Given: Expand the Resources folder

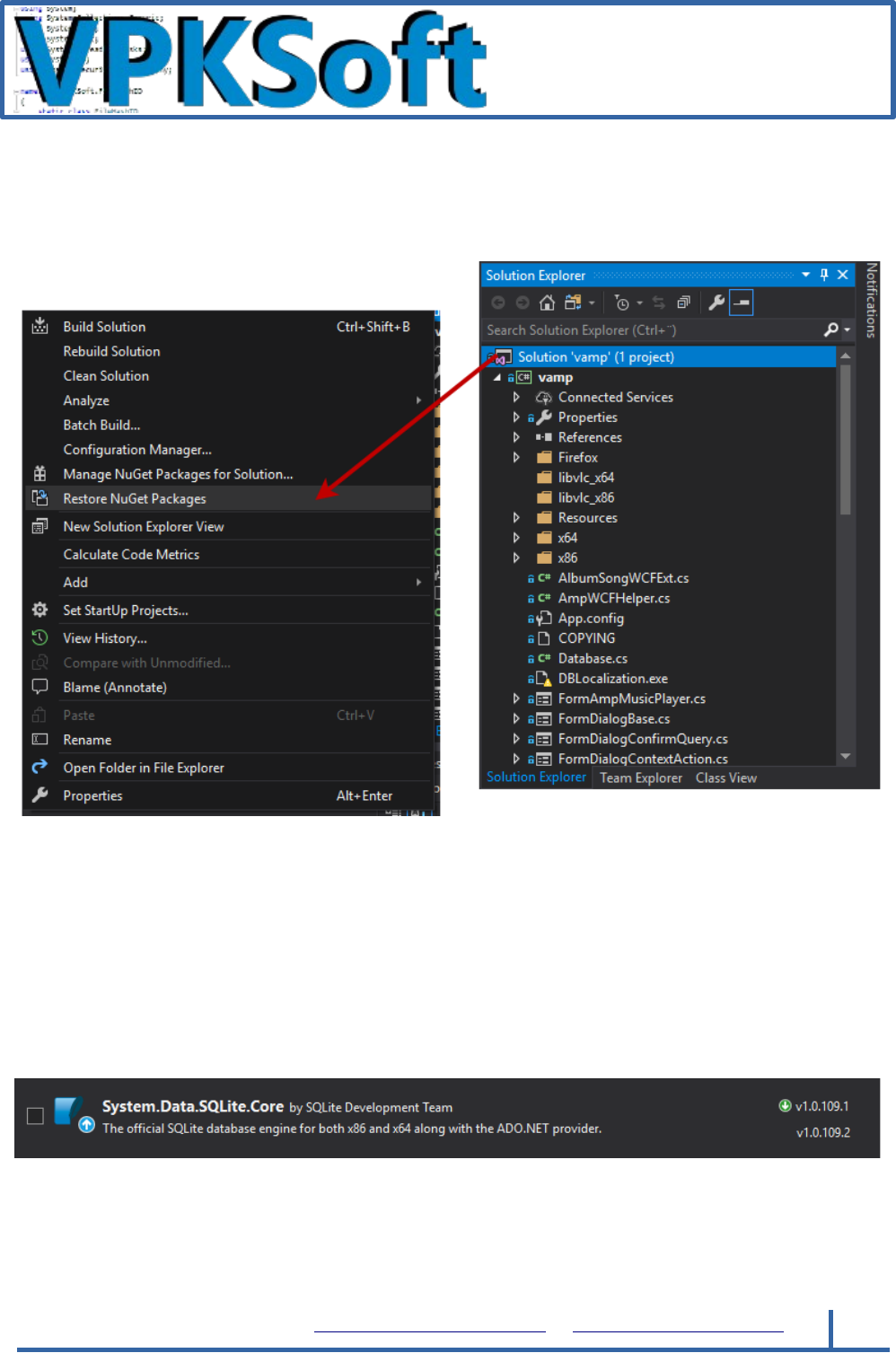Looking at the screenshot, I should click(x=516, y=518).
